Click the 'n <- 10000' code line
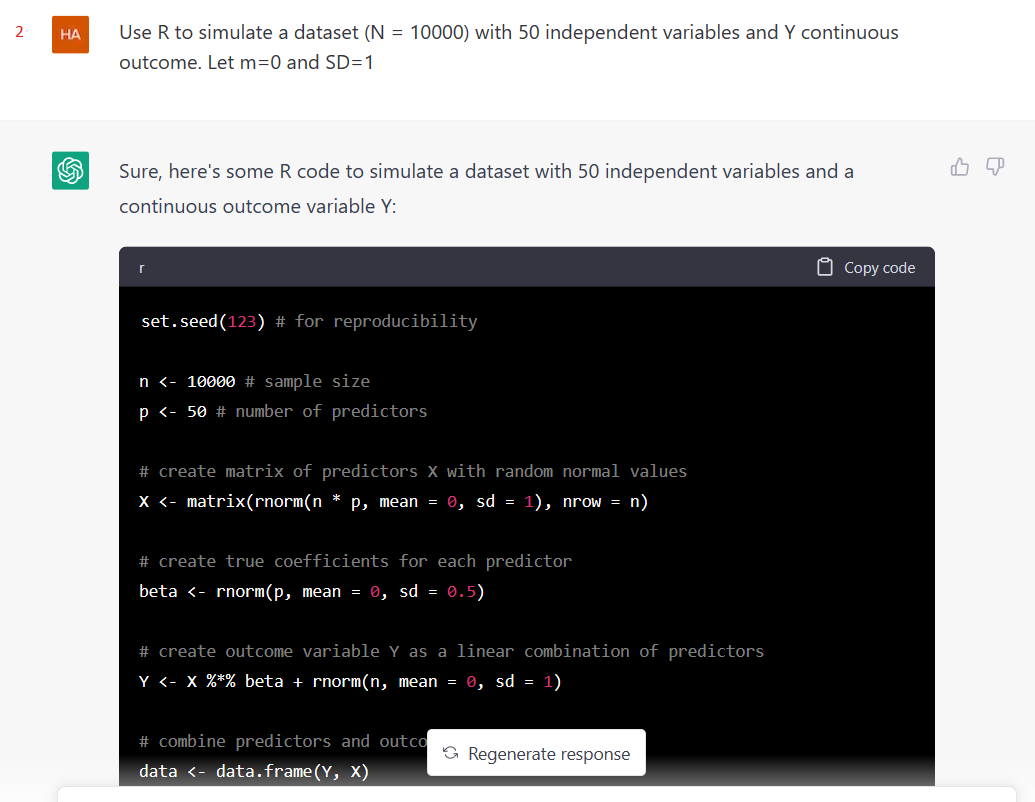1035x802 pixels. [x=254, y=382]
